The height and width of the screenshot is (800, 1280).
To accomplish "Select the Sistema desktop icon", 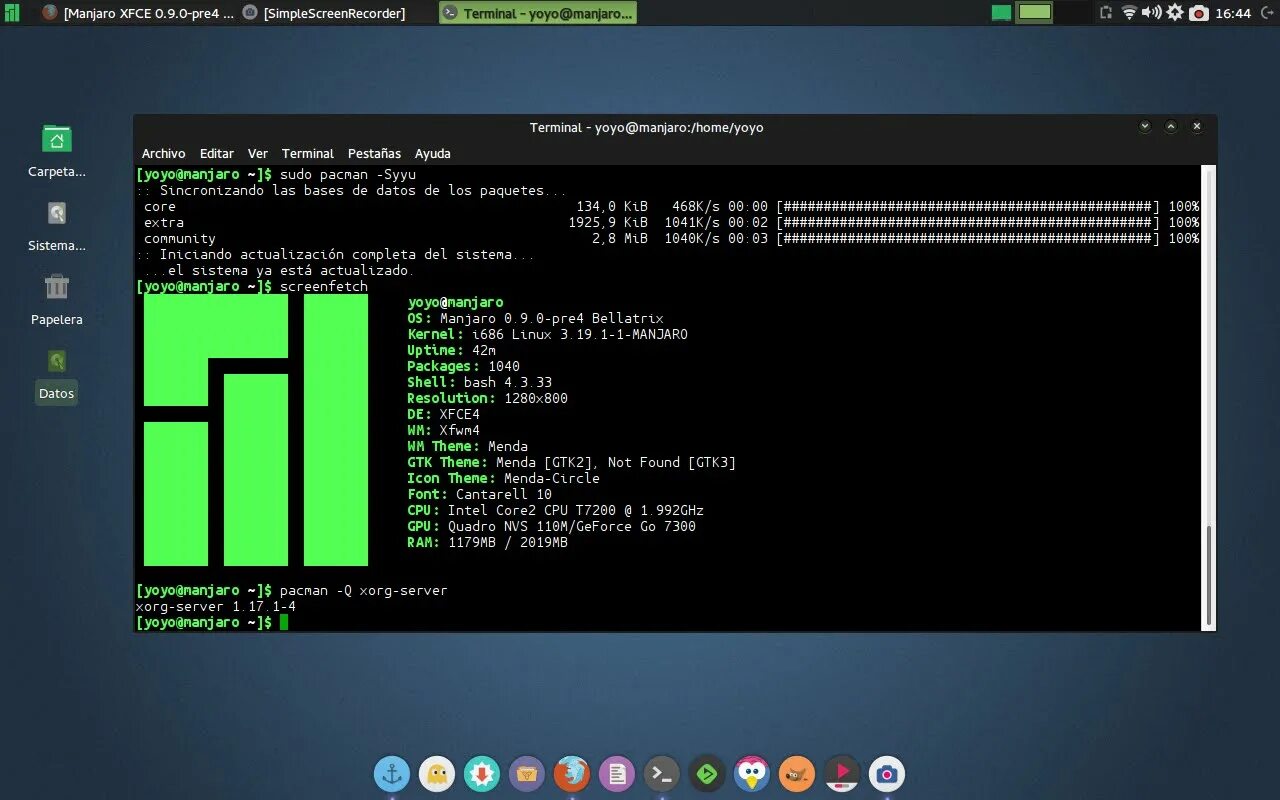I will 57,226.
